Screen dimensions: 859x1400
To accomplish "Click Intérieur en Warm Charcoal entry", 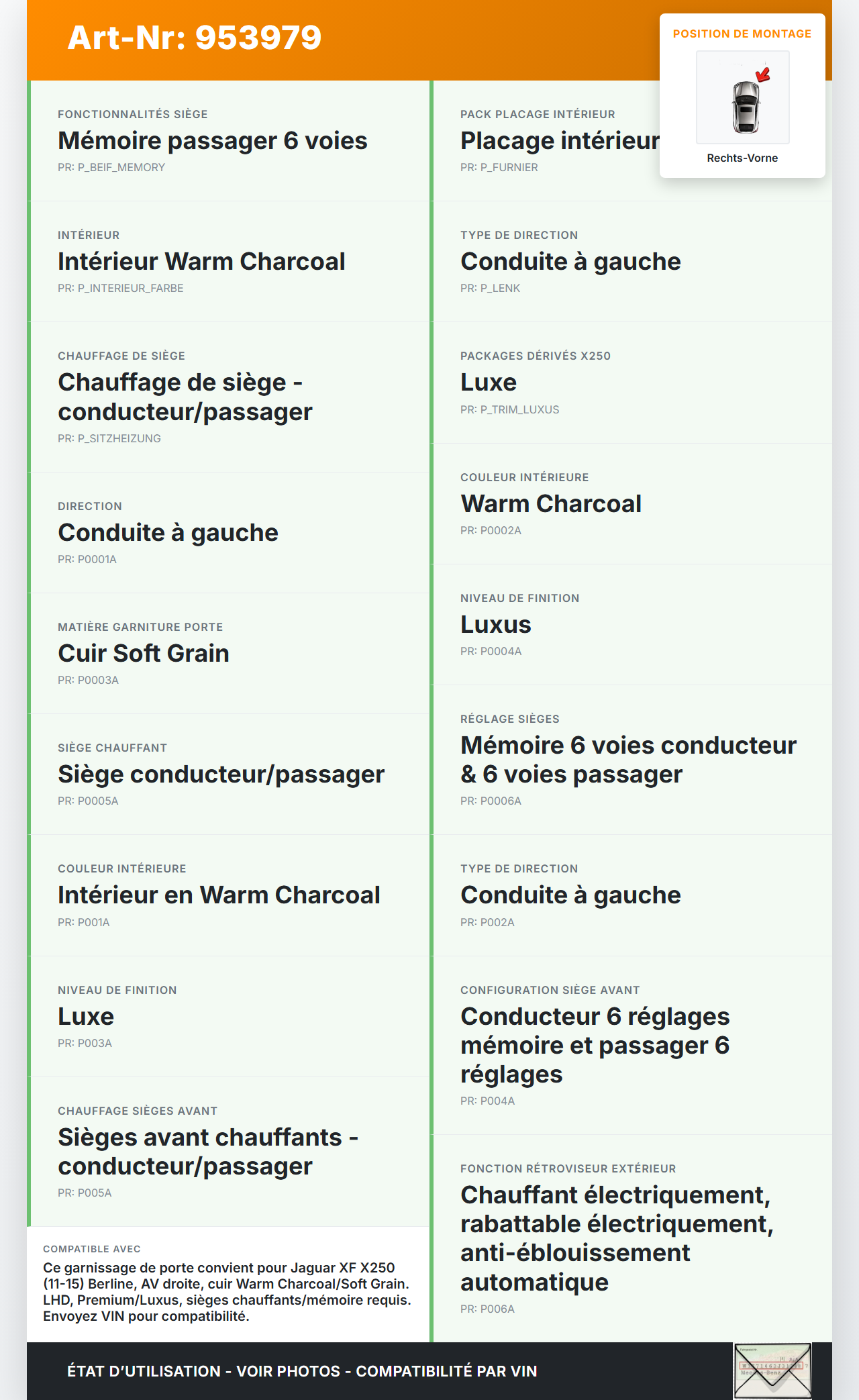I will click(219, 895).
